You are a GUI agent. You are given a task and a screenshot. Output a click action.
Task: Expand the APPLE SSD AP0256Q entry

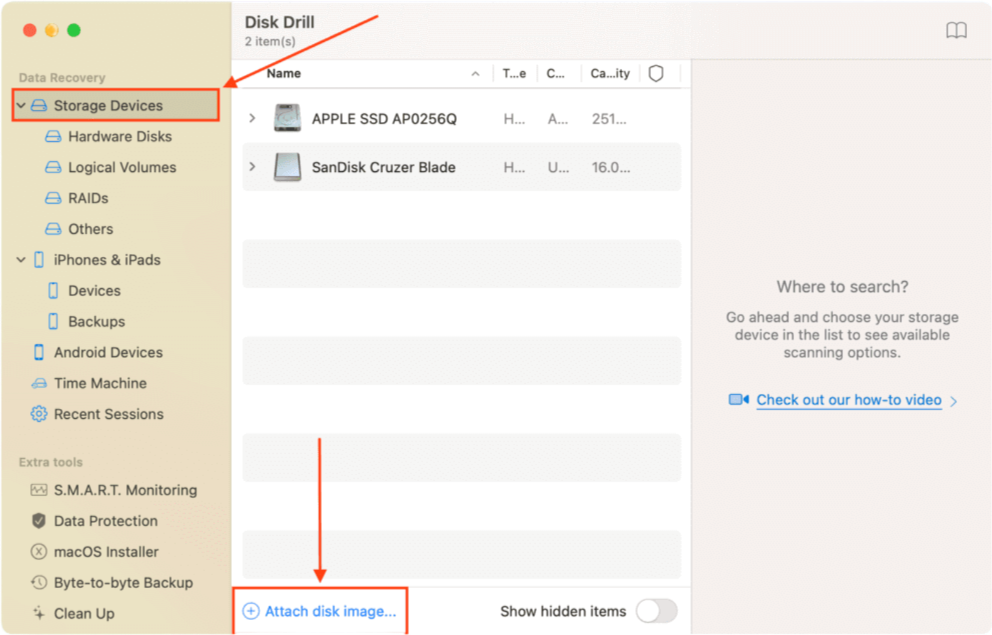coord(251,117)
